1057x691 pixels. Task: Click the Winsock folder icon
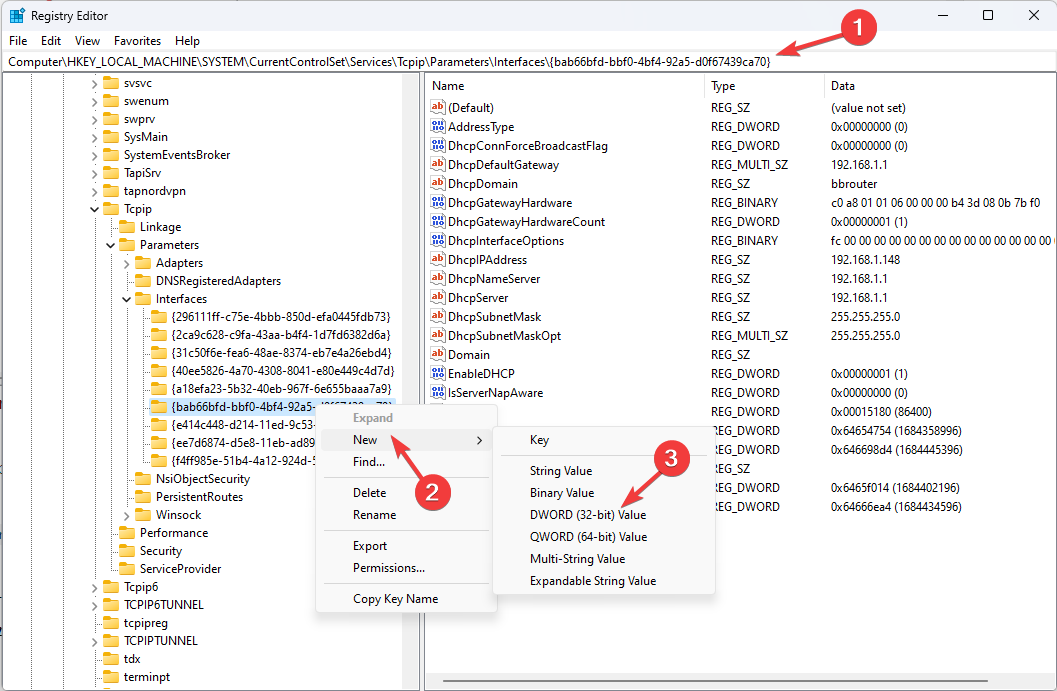tap(143, 514)
